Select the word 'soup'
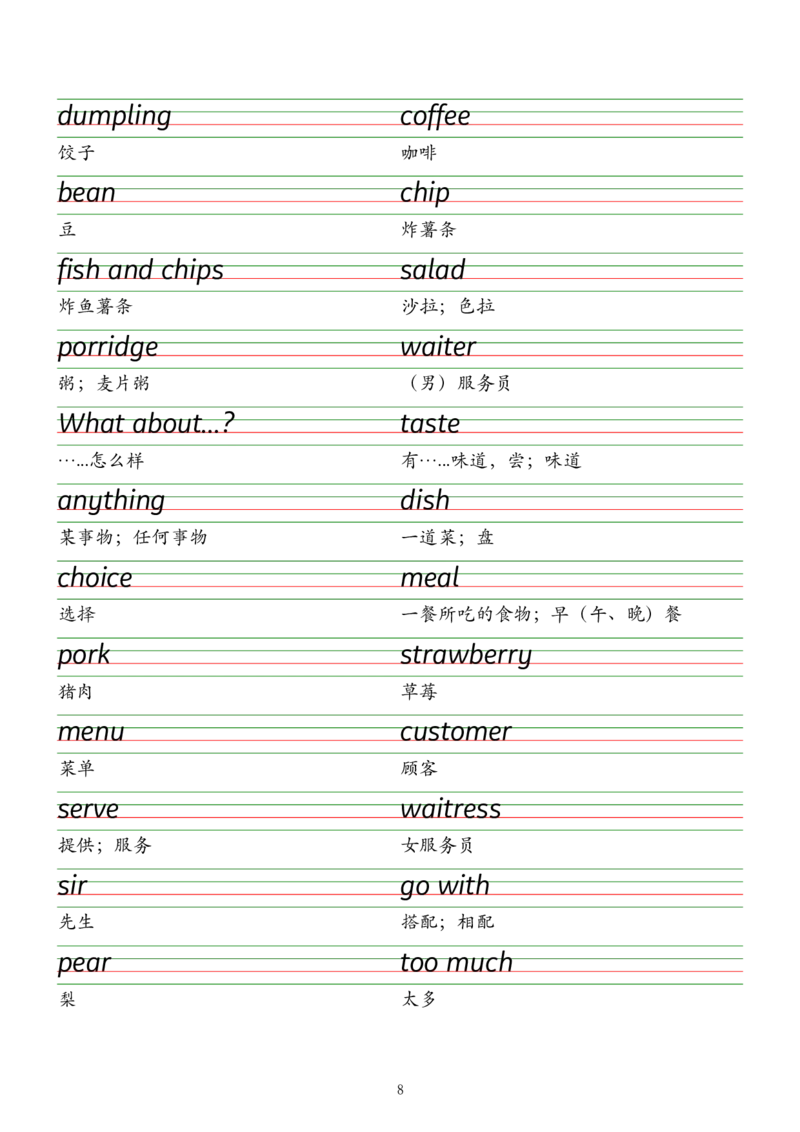This screenshot has width=800, height=1132. point(431,423)
